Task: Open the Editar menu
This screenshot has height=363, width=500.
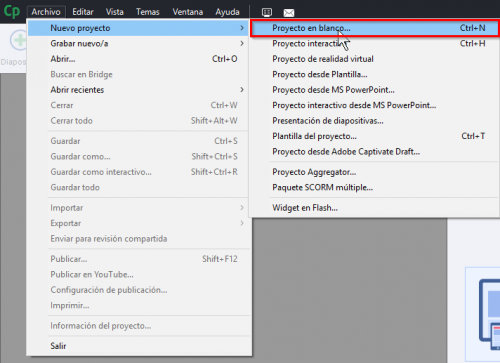Action: [x=83, y=12]
